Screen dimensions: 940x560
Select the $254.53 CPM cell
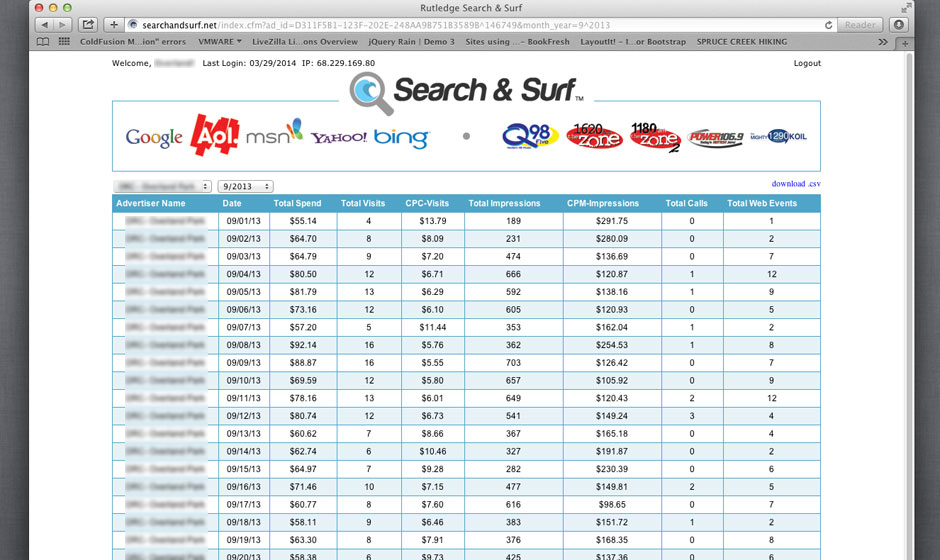click(611, 345)
